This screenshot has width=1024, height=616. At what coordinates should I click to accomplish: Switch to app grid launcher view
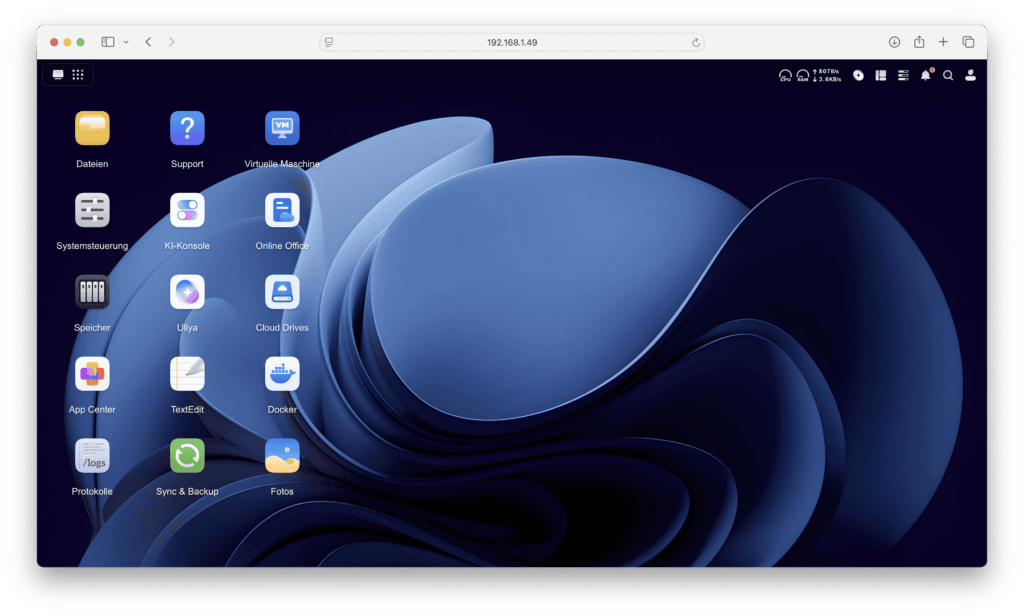(x=78, y=75)
